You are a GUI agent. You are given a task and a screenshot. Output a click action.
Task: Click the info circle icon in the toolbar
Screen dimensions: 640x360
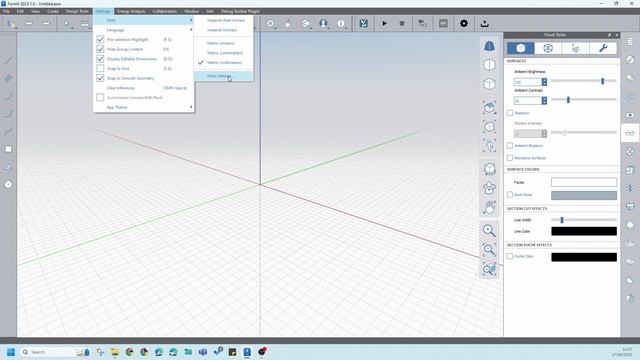341,24
